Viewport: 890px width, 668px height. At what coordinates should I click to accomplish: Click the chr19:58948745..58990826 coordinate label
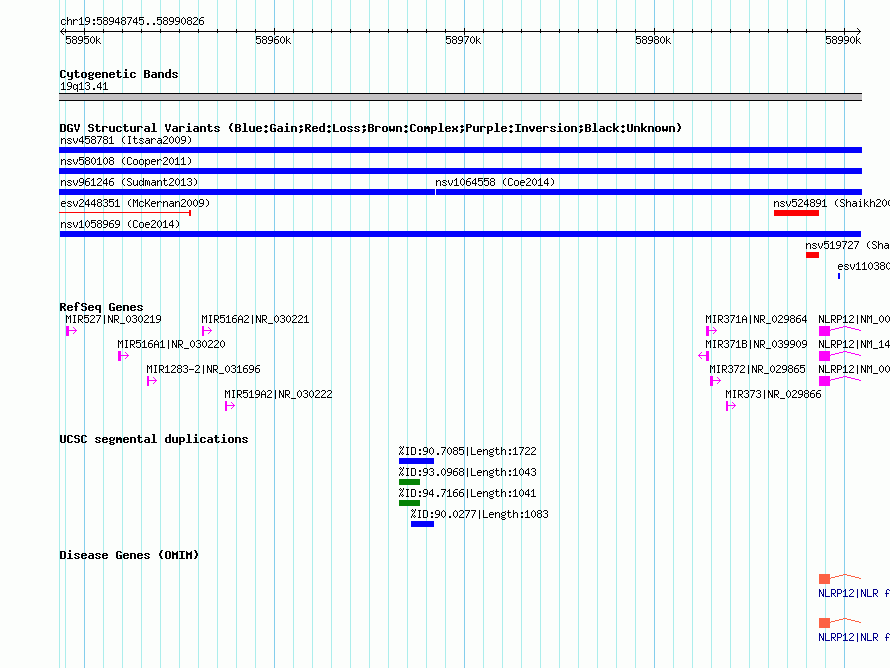(132, 22)
